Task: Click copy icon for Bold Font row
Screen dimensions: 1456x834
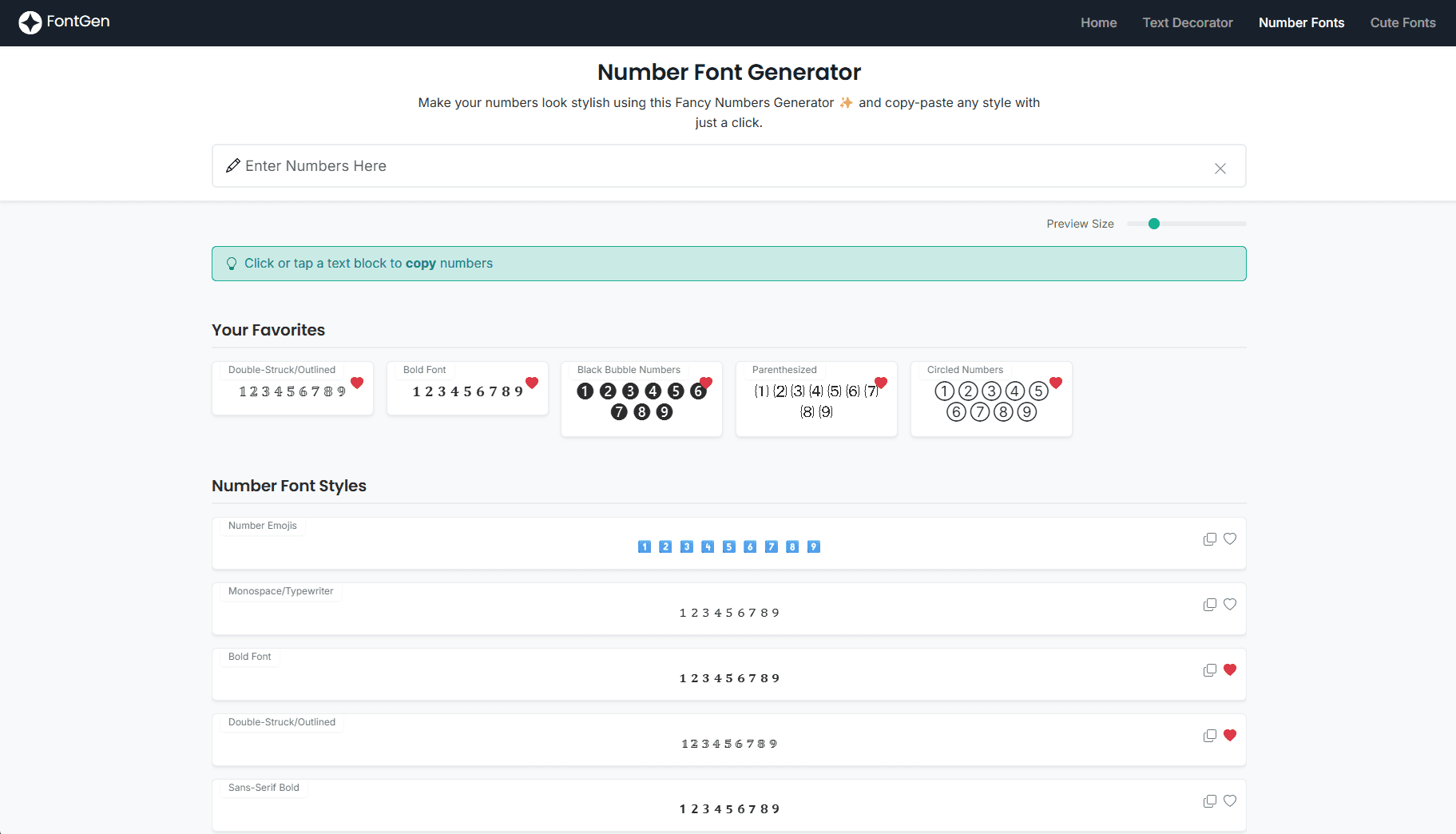Action: click(x=1209, y=670)
